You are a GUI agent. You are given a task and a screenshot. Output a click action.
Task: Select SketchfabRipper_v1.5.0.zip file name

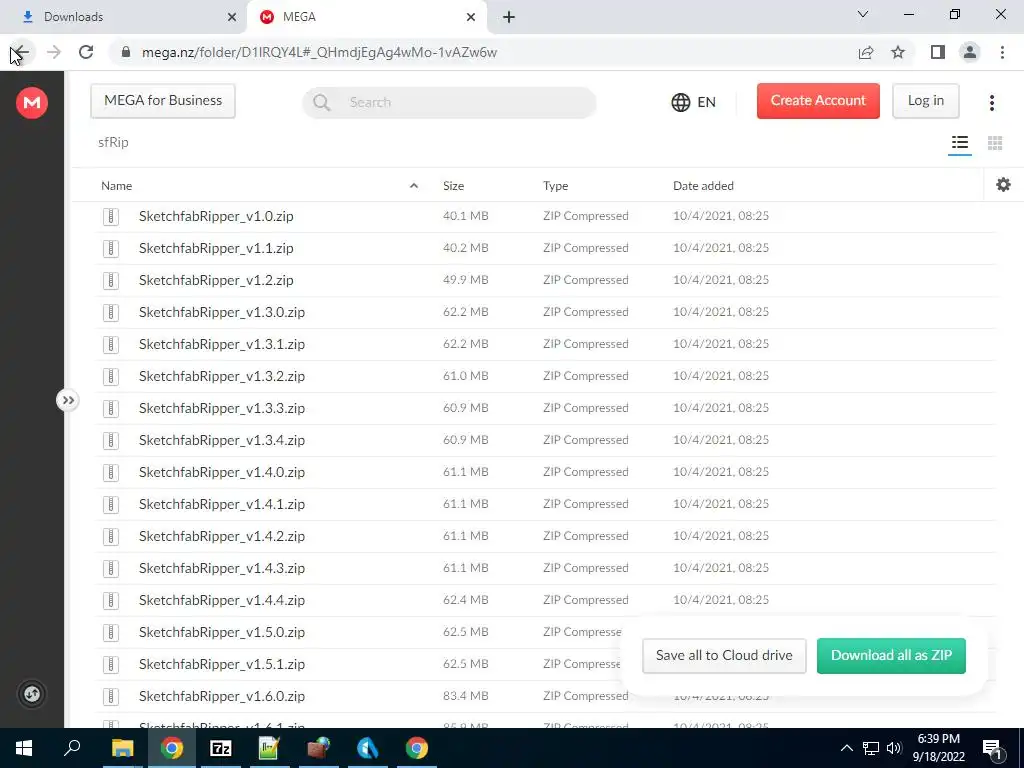click(222, 632)
